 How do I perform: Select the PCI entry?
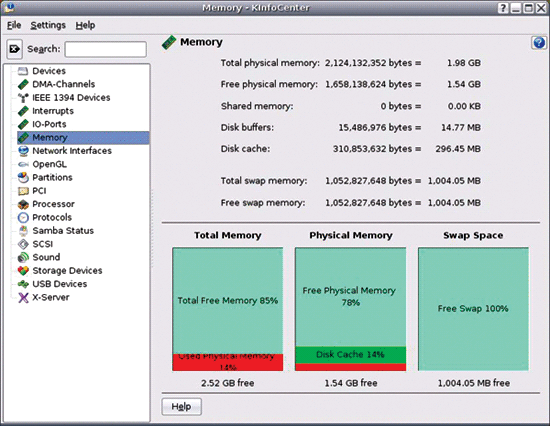point(39,191)
